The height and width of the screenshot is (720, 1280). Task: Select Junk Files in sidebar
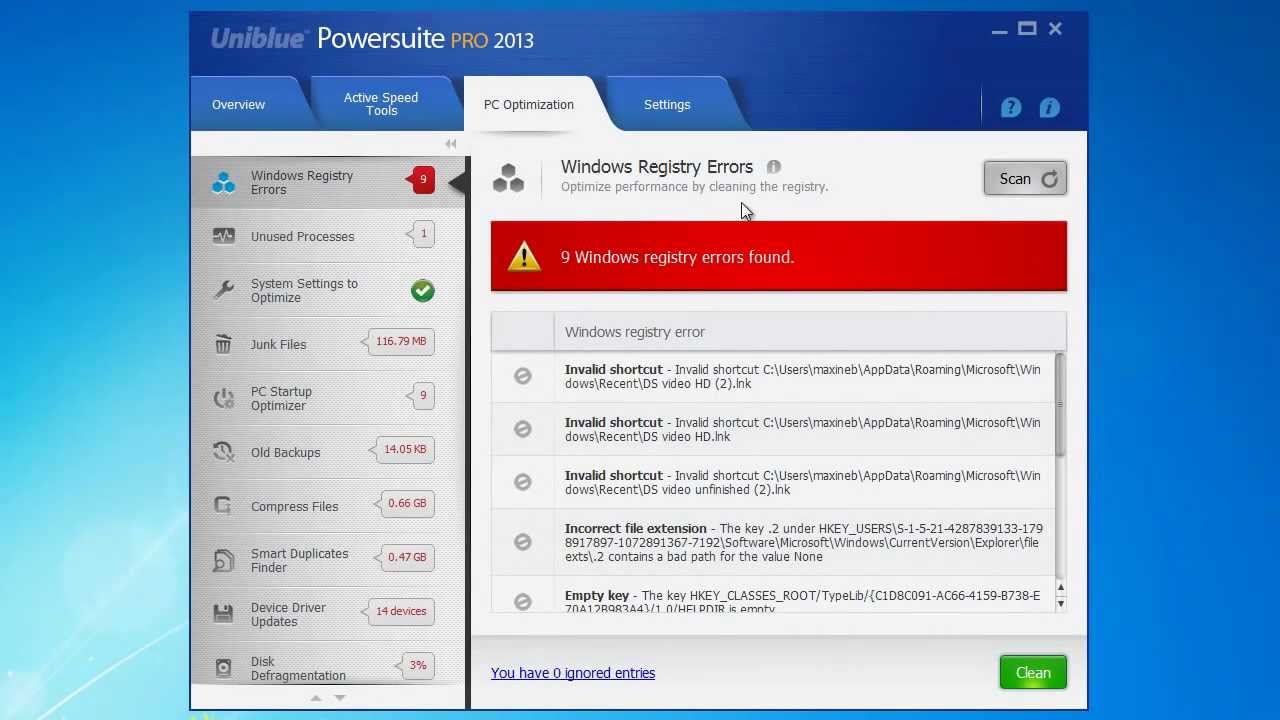point(327,344)
